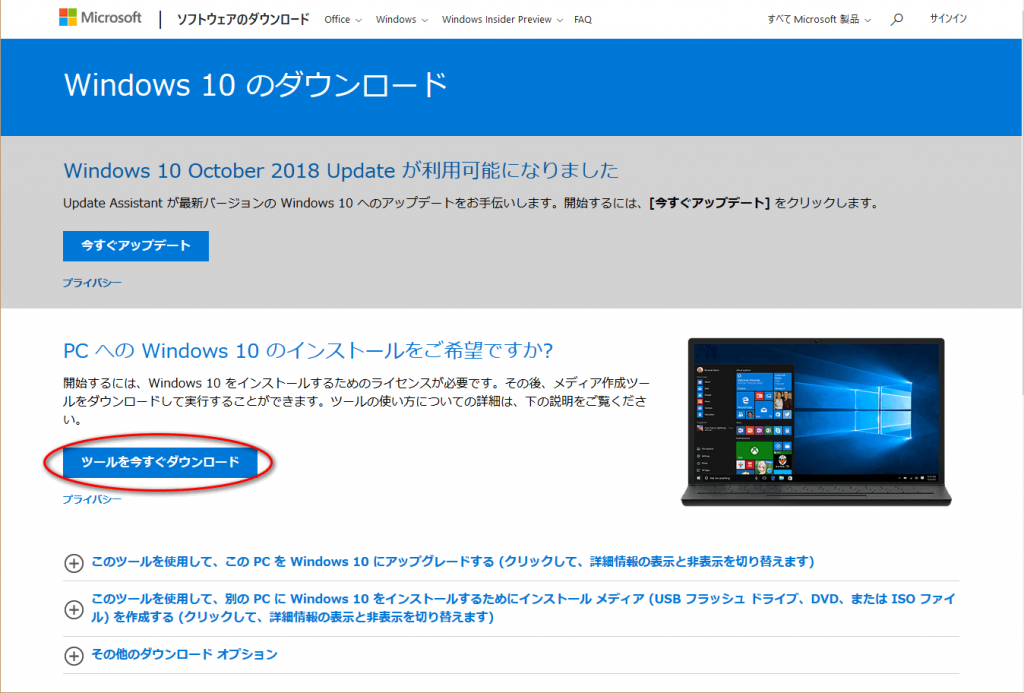Expand the その他のダウンロード オプション text

click(x=184, y=655)
